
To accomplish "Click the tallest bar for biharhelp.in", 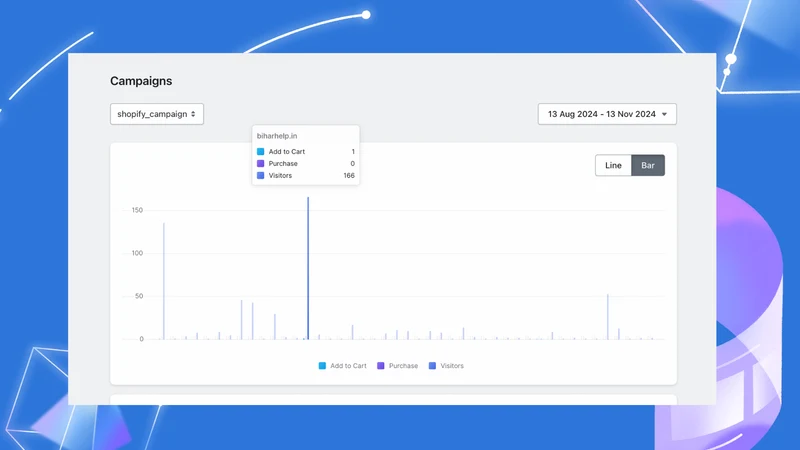I will [308, 268].
